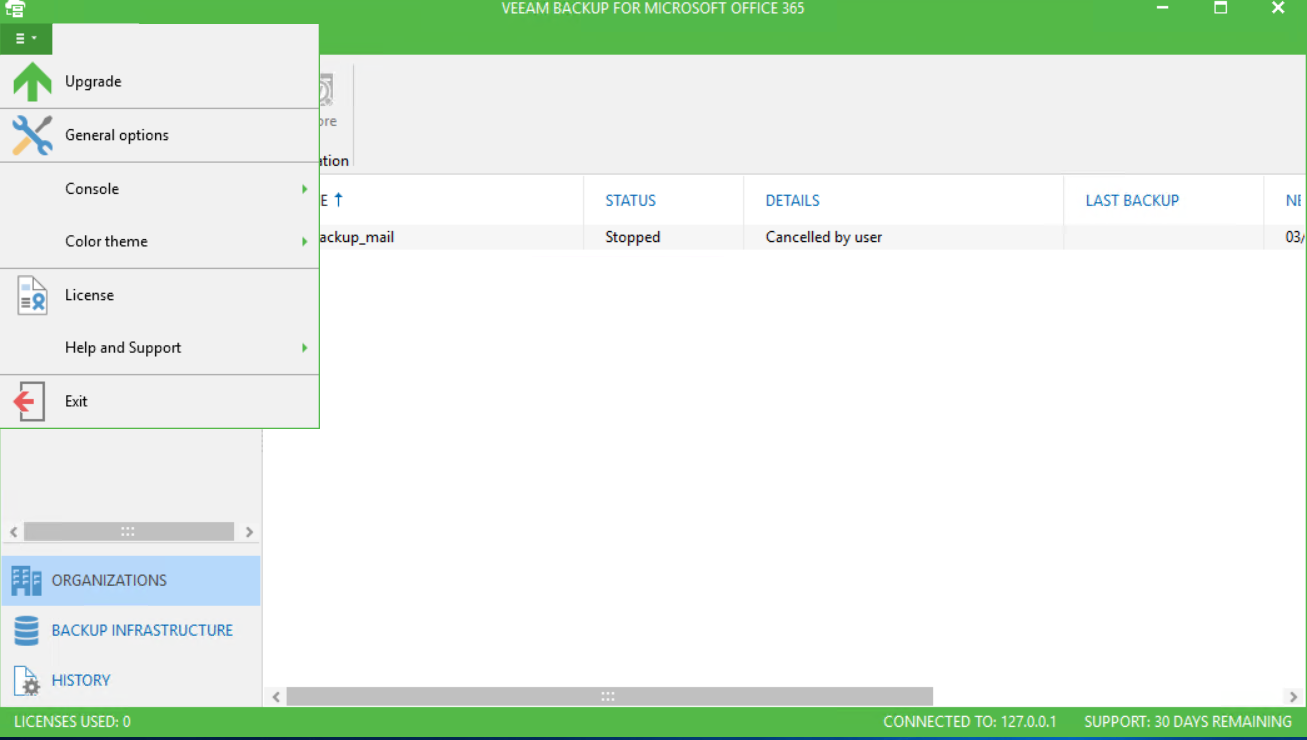Click the Veeam app icon in title bar

15,9
